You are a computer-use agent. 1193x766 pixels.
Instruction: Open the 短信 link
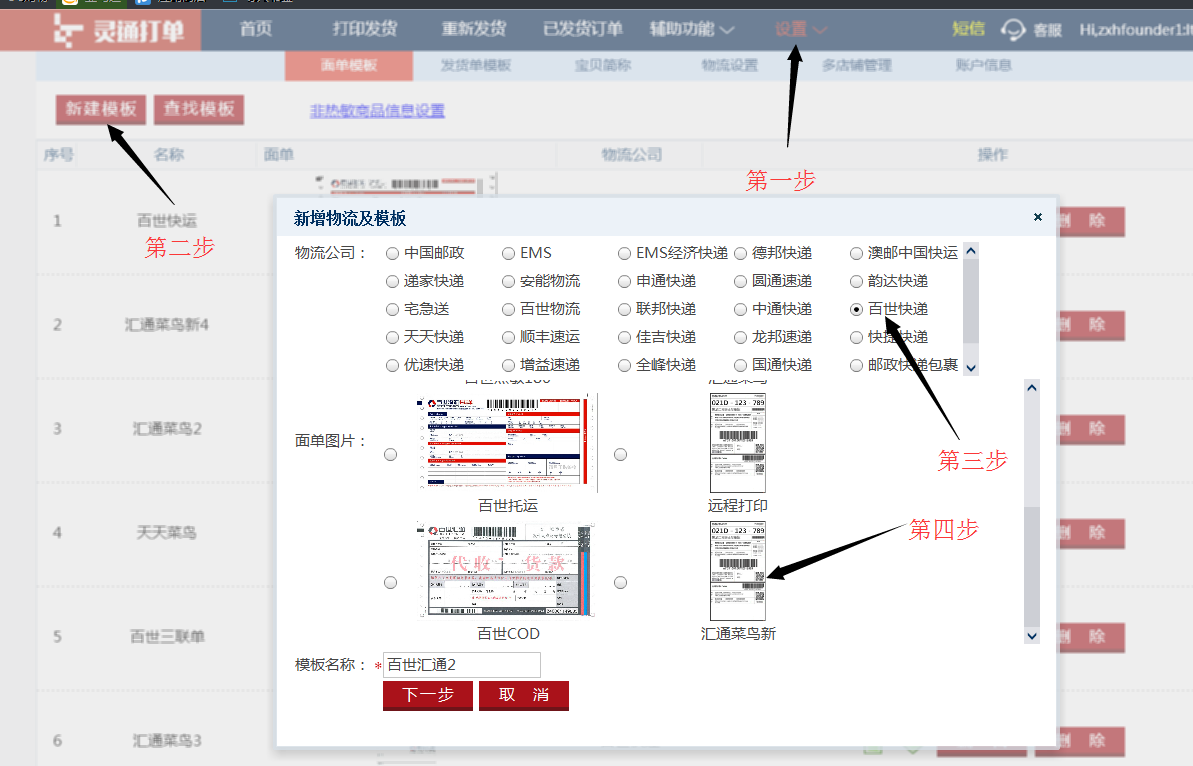click(969, 30)
